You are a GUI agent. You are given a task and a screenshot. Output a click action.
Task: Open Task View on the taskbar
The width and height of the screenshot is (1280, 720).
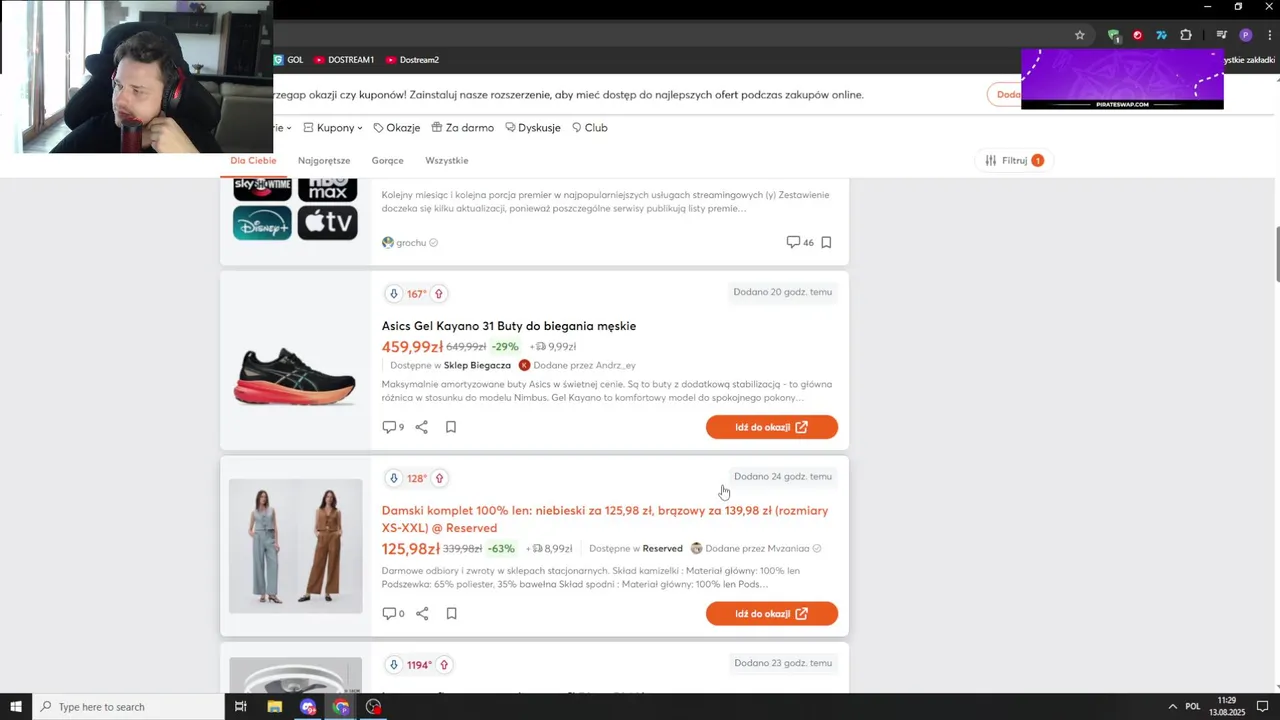240,707
